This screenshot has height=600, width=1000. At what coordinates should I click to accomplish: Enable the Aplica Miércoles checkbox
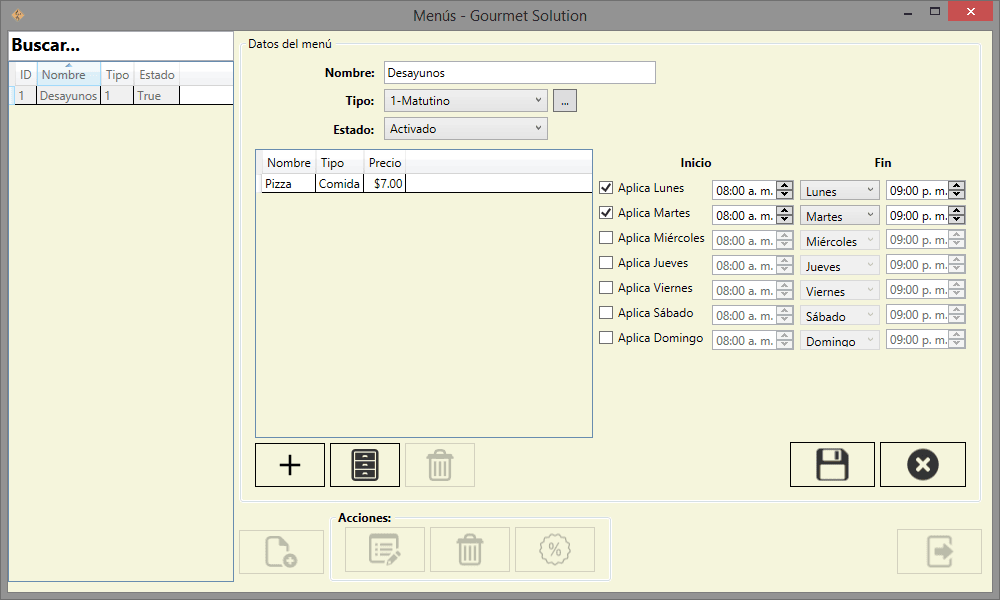(606, 238)
